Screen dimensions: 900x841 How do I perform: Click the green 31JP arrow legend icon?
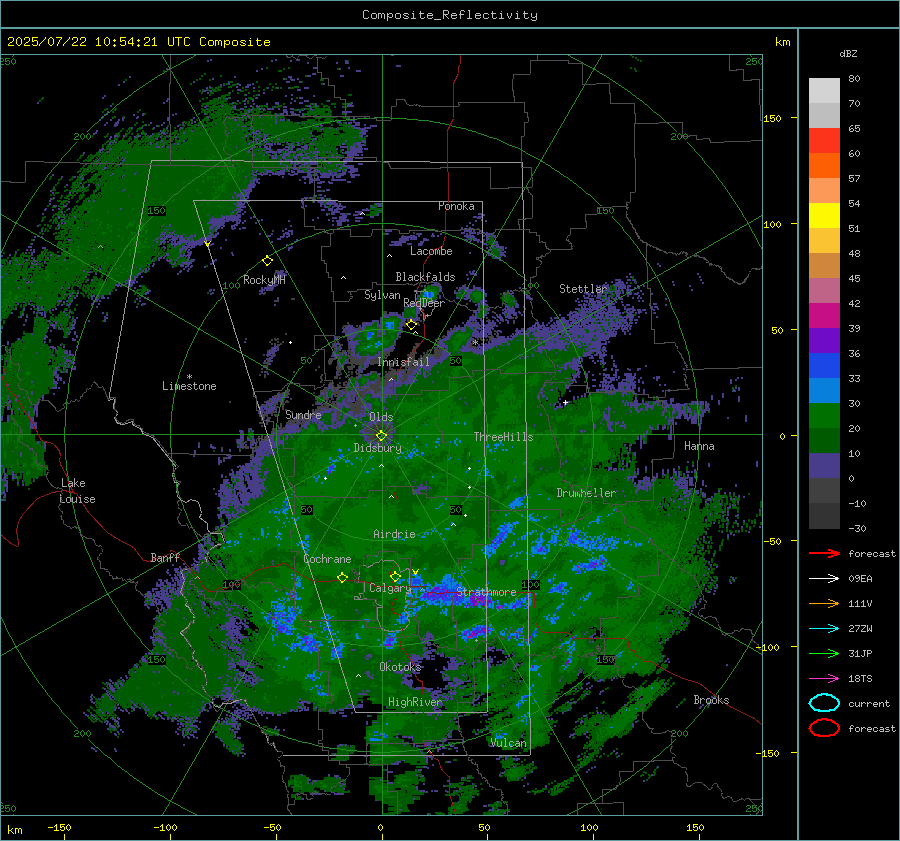[x=824, y=653]
